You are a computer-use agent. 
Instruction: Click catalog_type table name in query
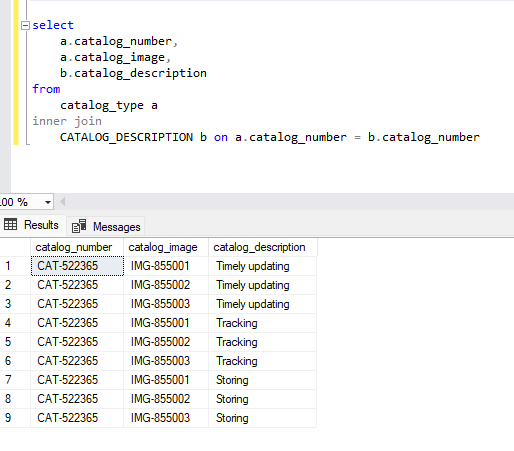pos(102,106)
